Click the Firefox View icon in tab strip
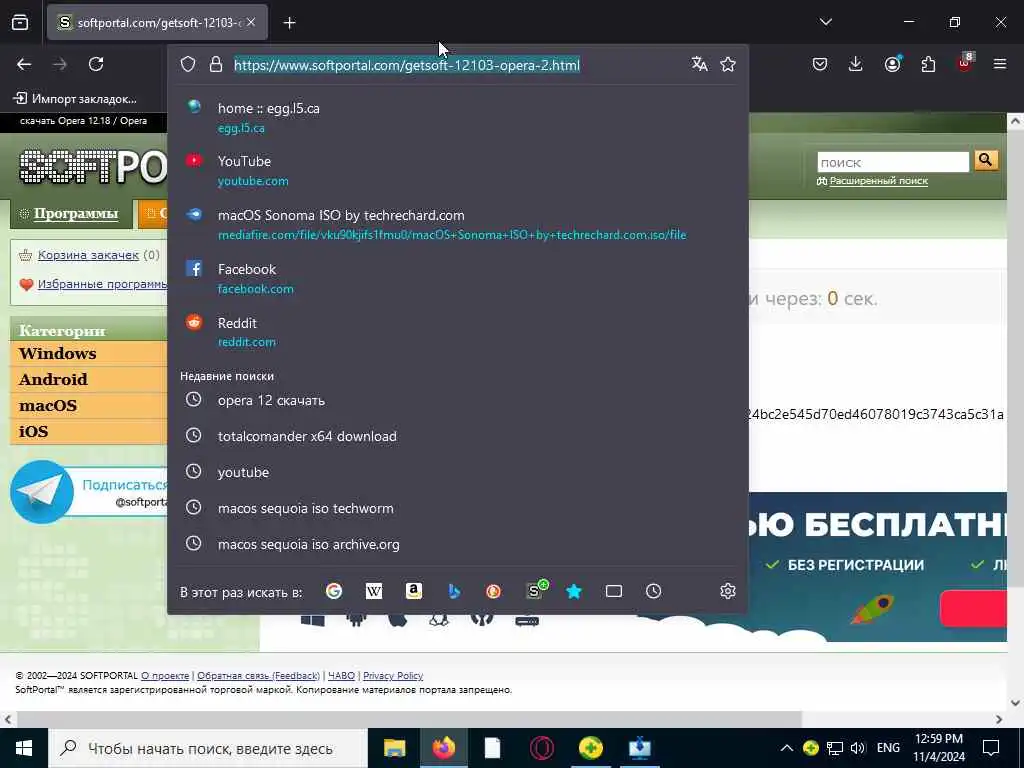 pyautogui.click(x=20, y=23)
